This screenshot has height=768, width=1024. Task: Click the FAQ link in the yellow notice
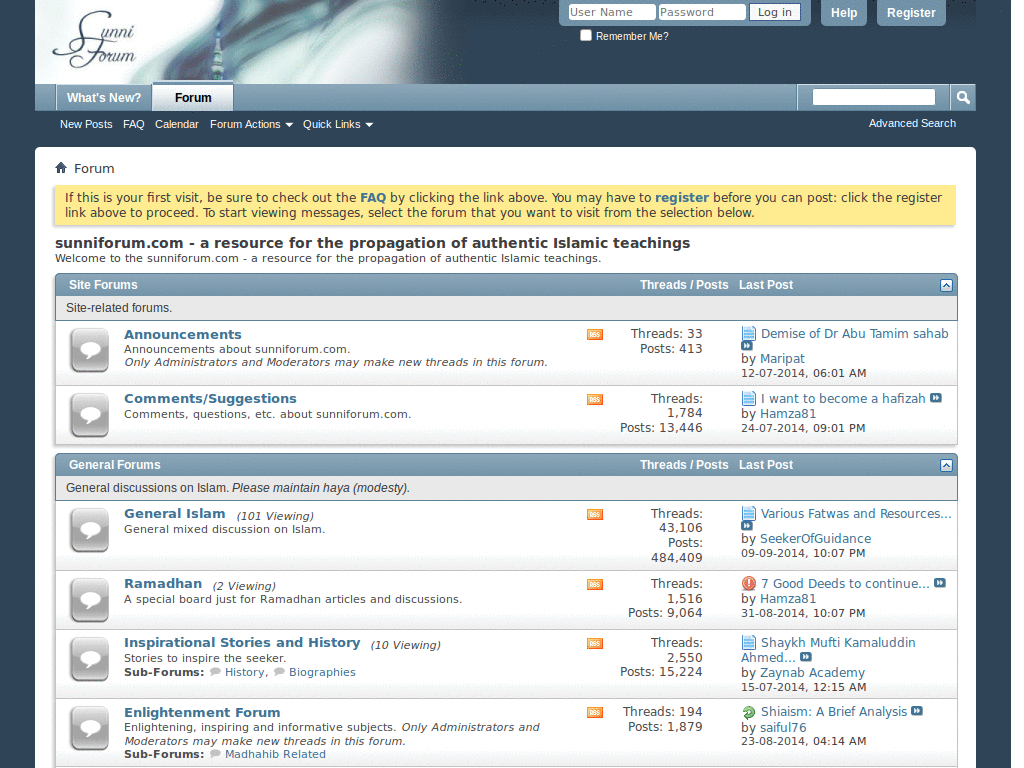pyautogui.click(x=373, y=197)
